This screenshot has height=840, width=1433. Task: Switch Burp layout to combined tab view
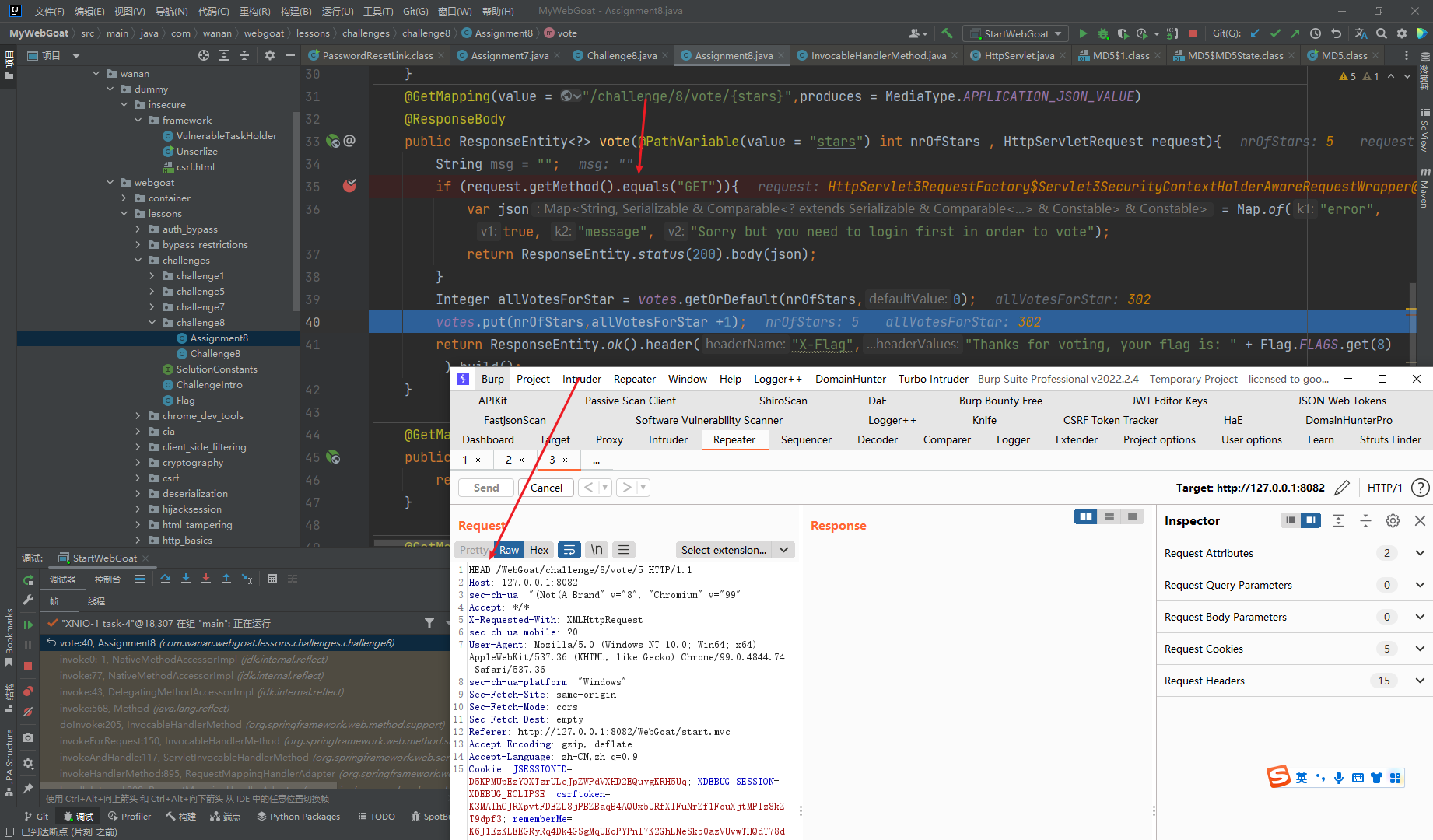[x=1133, y=516]
